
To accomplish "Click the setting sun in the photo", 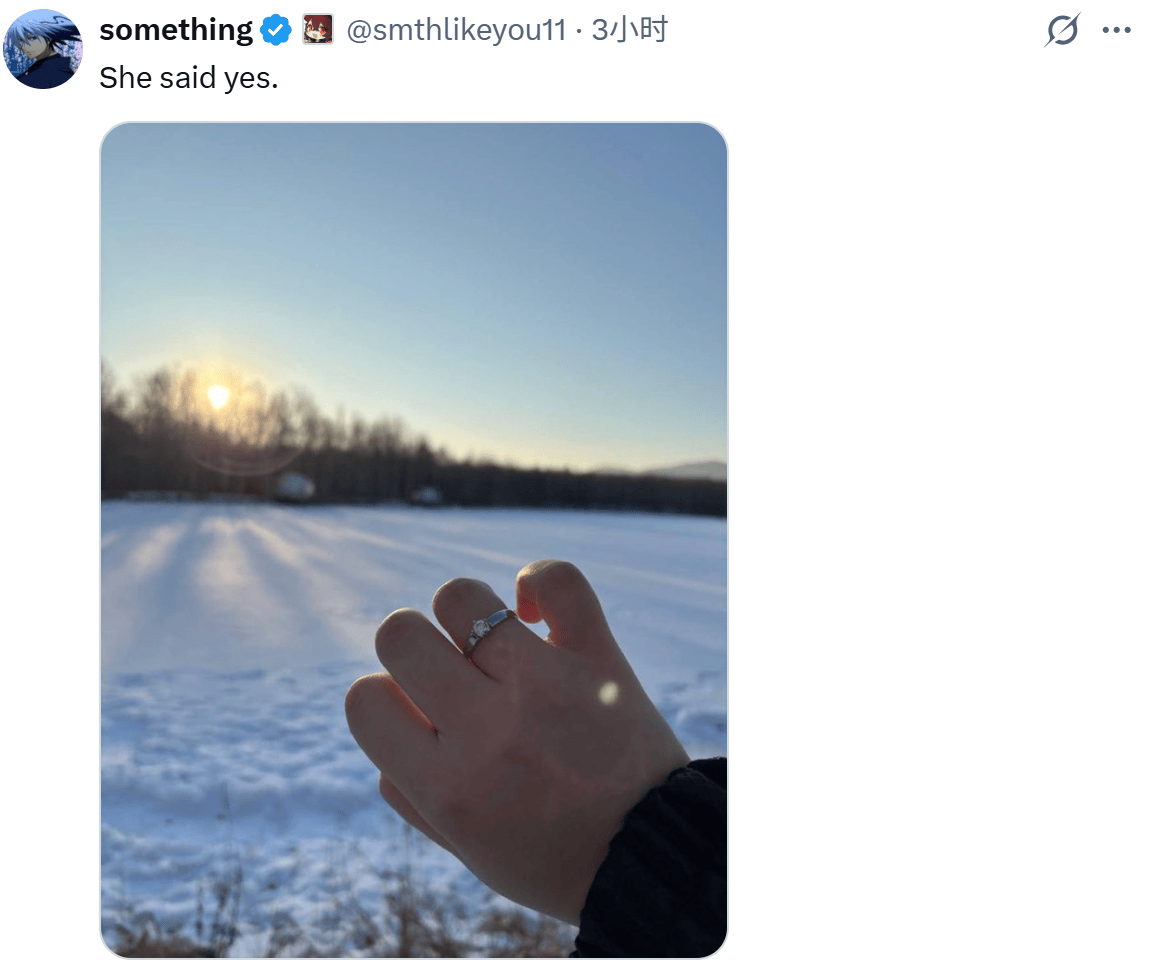I will [217, 396].
